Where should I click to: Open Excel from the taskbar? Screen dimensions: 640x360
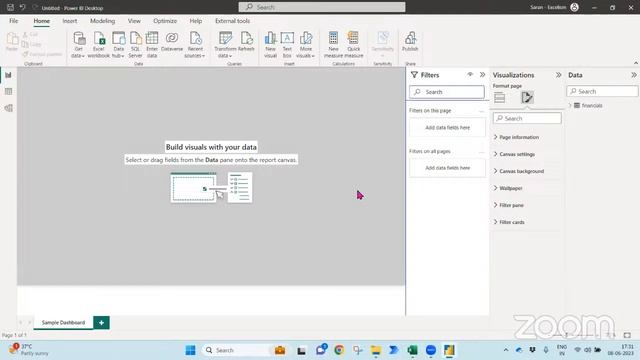pos(412,350)
